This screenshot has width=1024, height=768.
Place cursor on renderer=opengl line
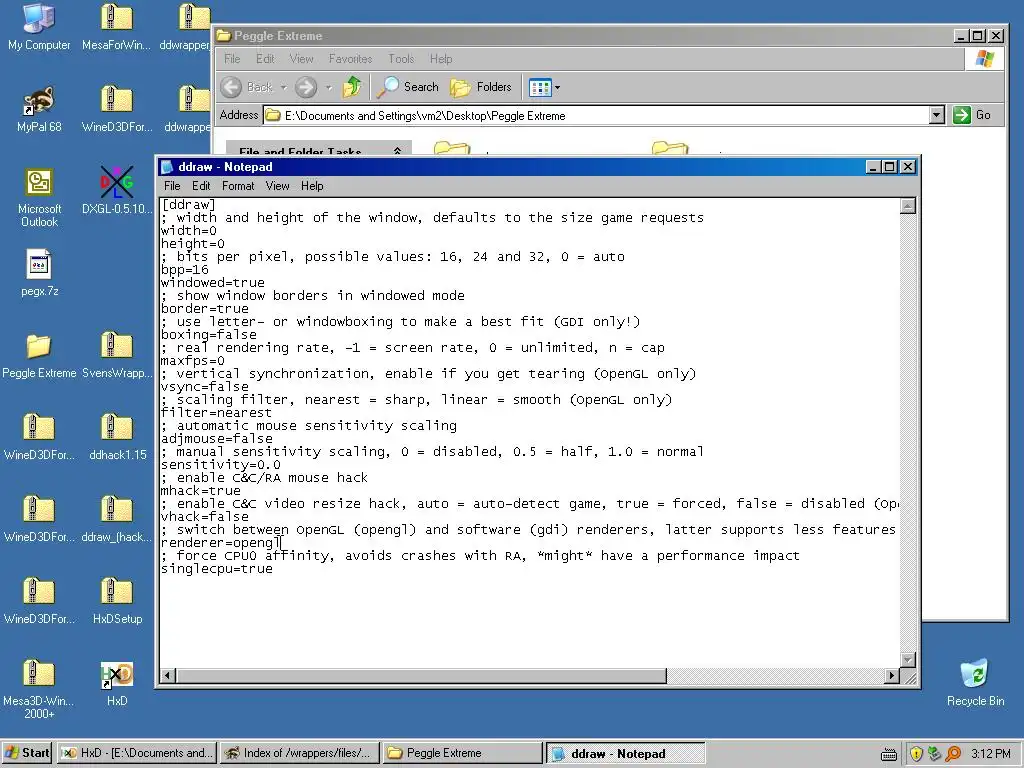[221, 543]
